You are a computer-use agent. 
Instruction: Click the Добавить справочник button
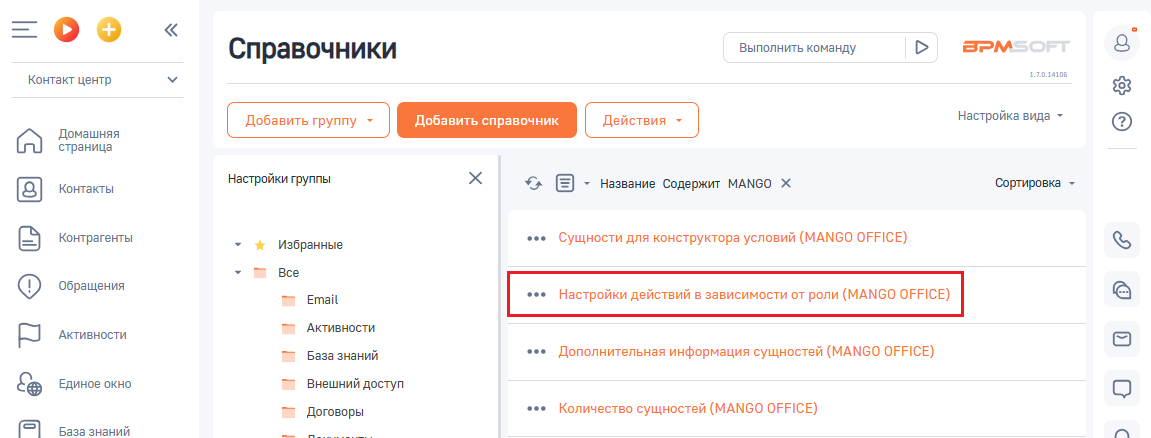tap(487, 120)
